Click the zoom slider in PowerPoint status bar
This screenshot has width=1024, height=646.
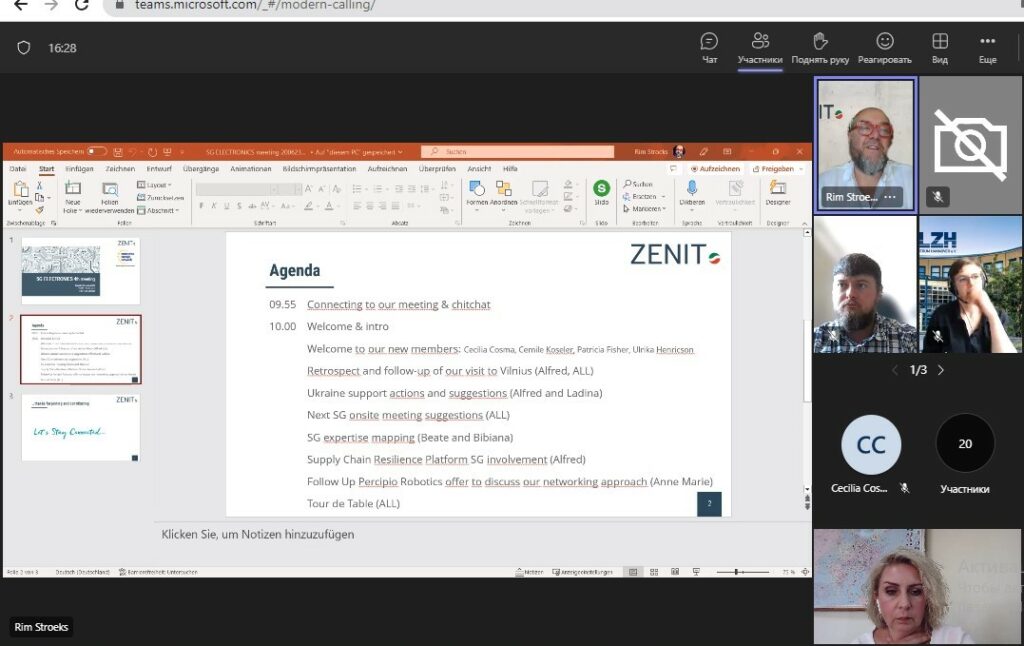coord(737,572)
